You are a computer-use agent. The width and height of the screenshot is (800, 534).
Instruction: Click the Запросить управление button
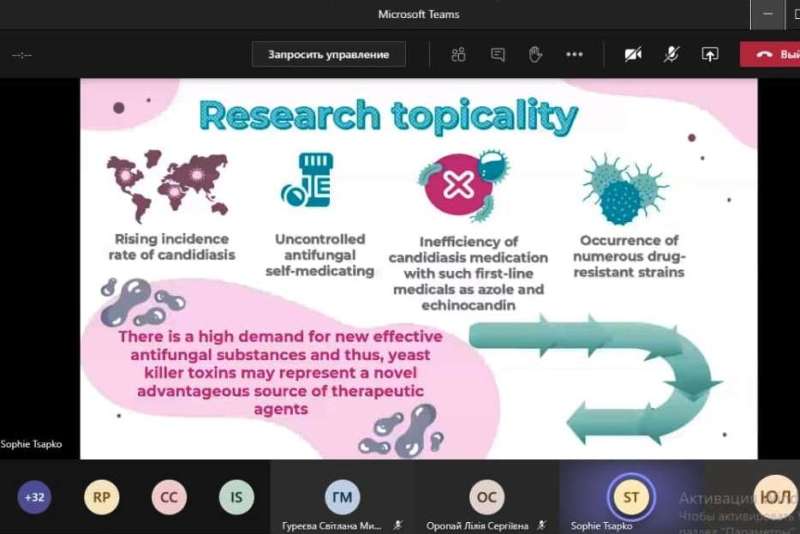click(x=328, y=54)
